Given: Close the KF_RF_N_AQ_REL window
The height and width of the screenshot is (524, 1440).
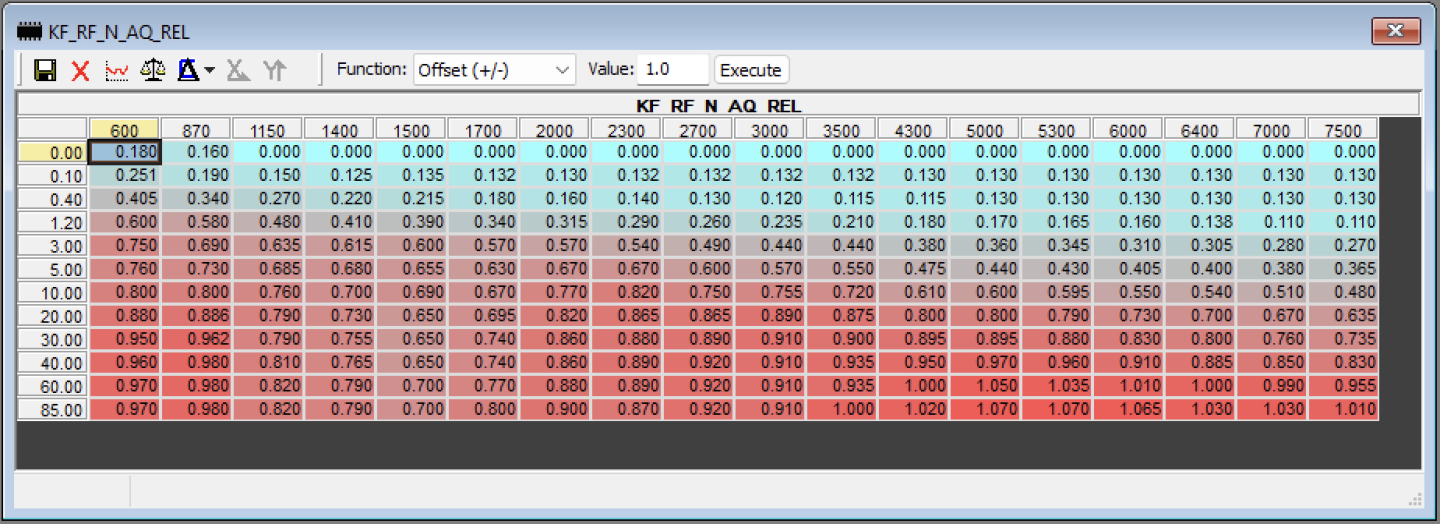Looking at the screenshot, I should 1396,31.
